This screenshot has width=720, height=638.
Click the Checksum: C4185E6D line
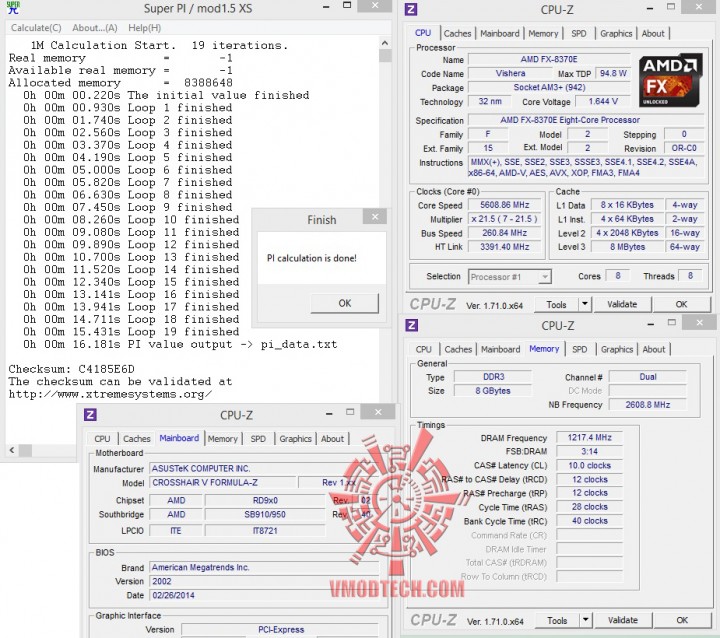pos(71,369)
